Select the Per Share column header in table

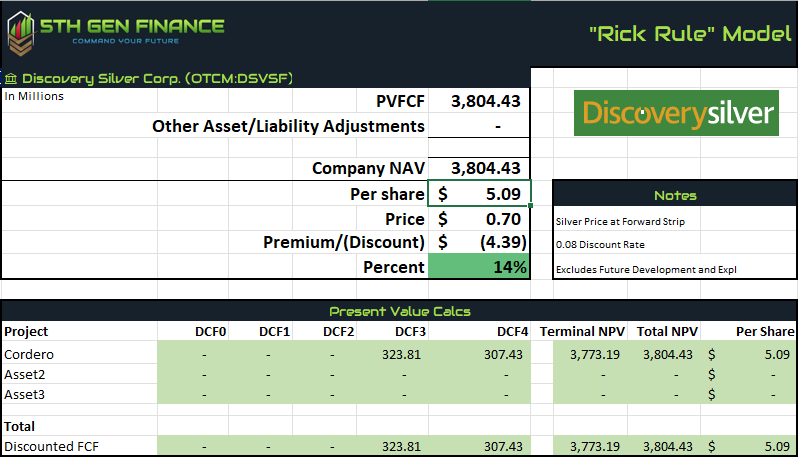[x=765, y=332]
